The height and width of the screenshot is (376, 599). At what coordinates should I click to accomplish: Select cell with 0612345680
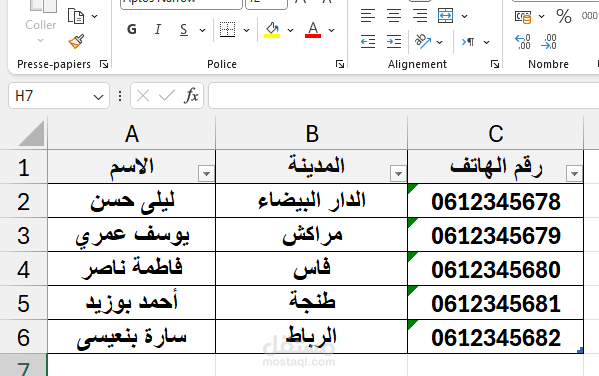pos(495,269)
